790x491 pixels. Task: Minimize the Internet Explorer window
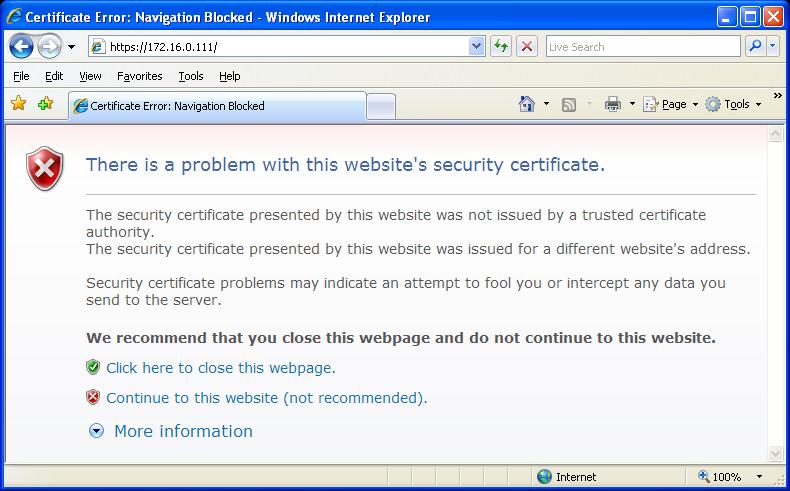coord(726,17)
